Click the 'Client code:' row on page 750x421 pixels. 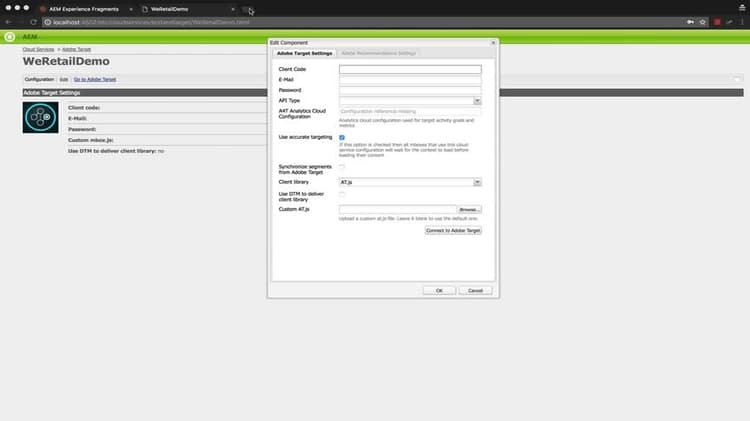click(x=167, y=108)
